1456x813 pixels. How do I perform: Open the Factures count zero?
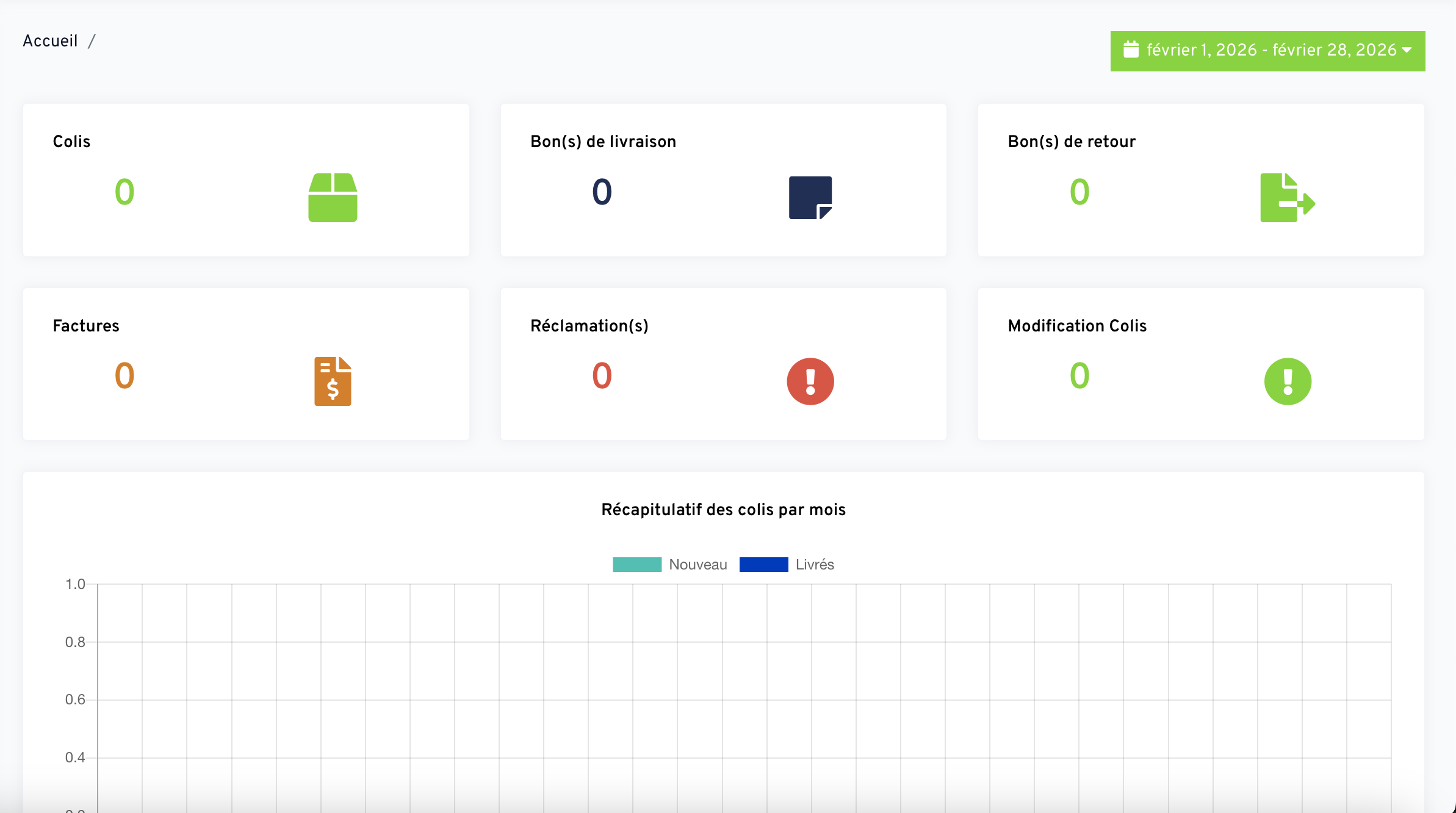pos(124,375)
